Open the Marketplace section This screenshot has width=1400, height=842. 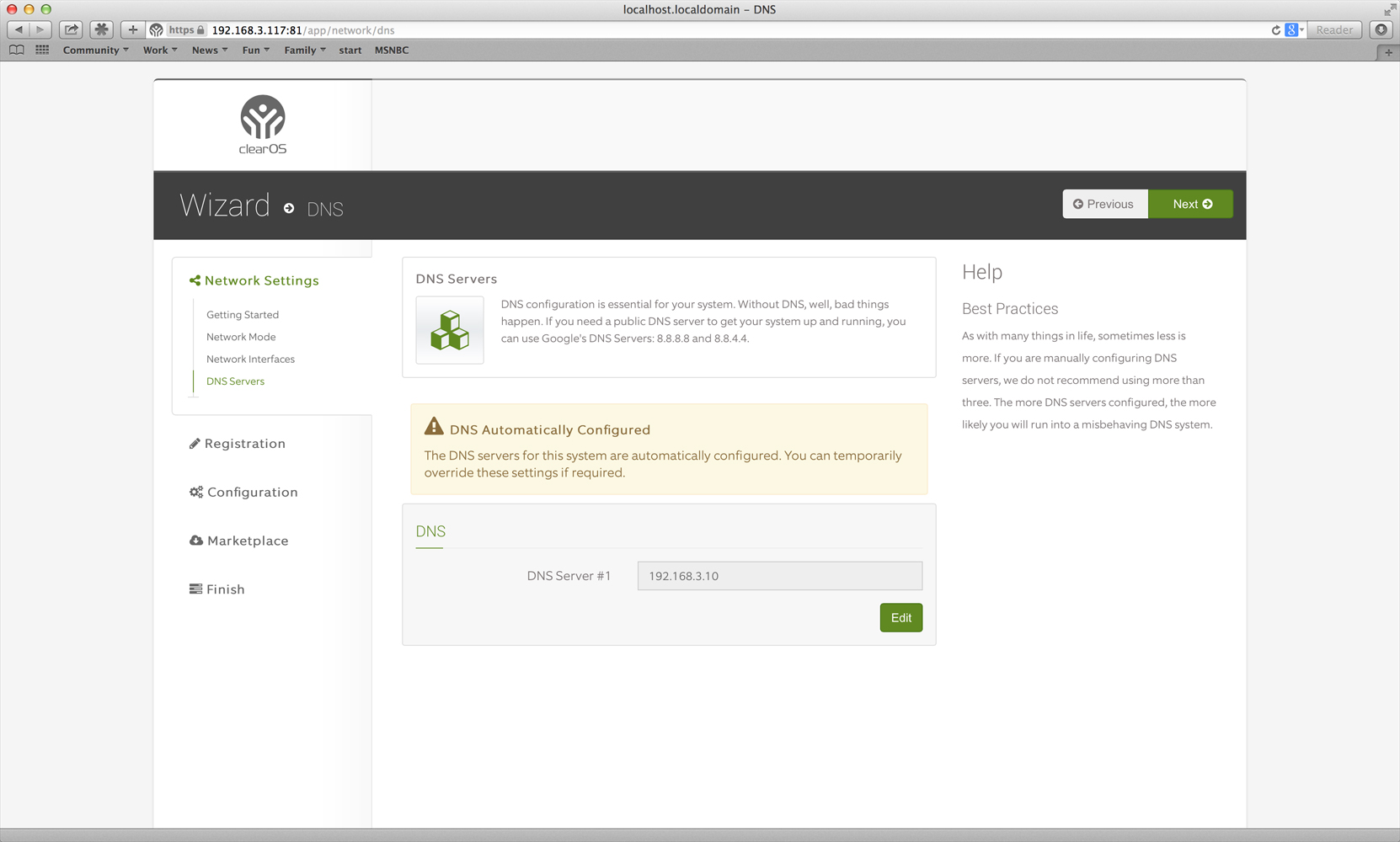(x=239, y=541)
